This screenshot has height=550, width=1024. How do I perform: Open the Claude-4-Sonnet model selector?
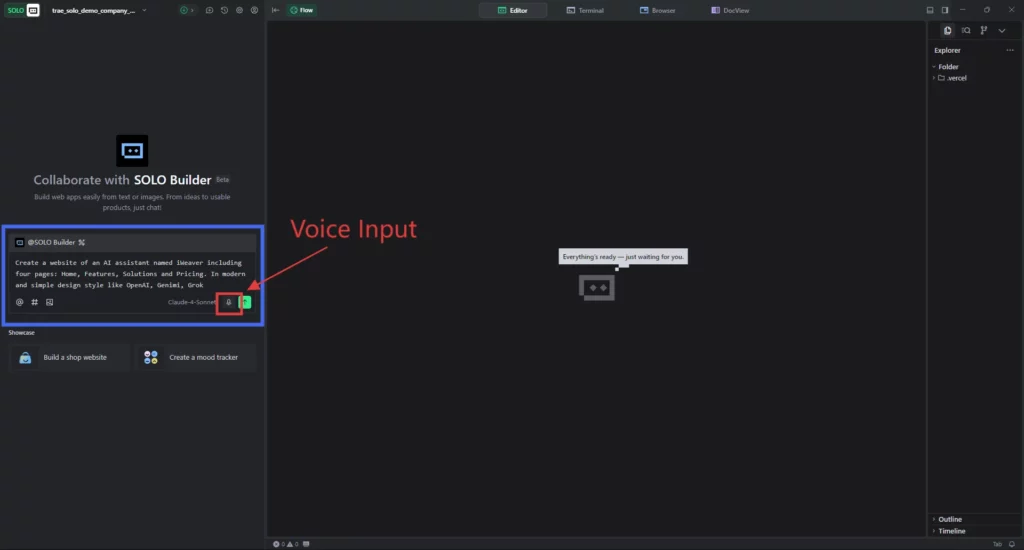point(191,302)
